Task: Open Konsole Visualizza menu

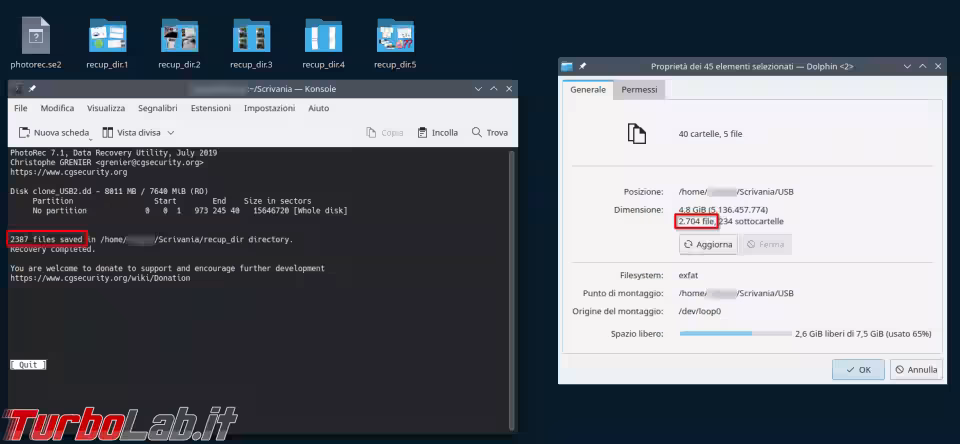Action: 106,108
